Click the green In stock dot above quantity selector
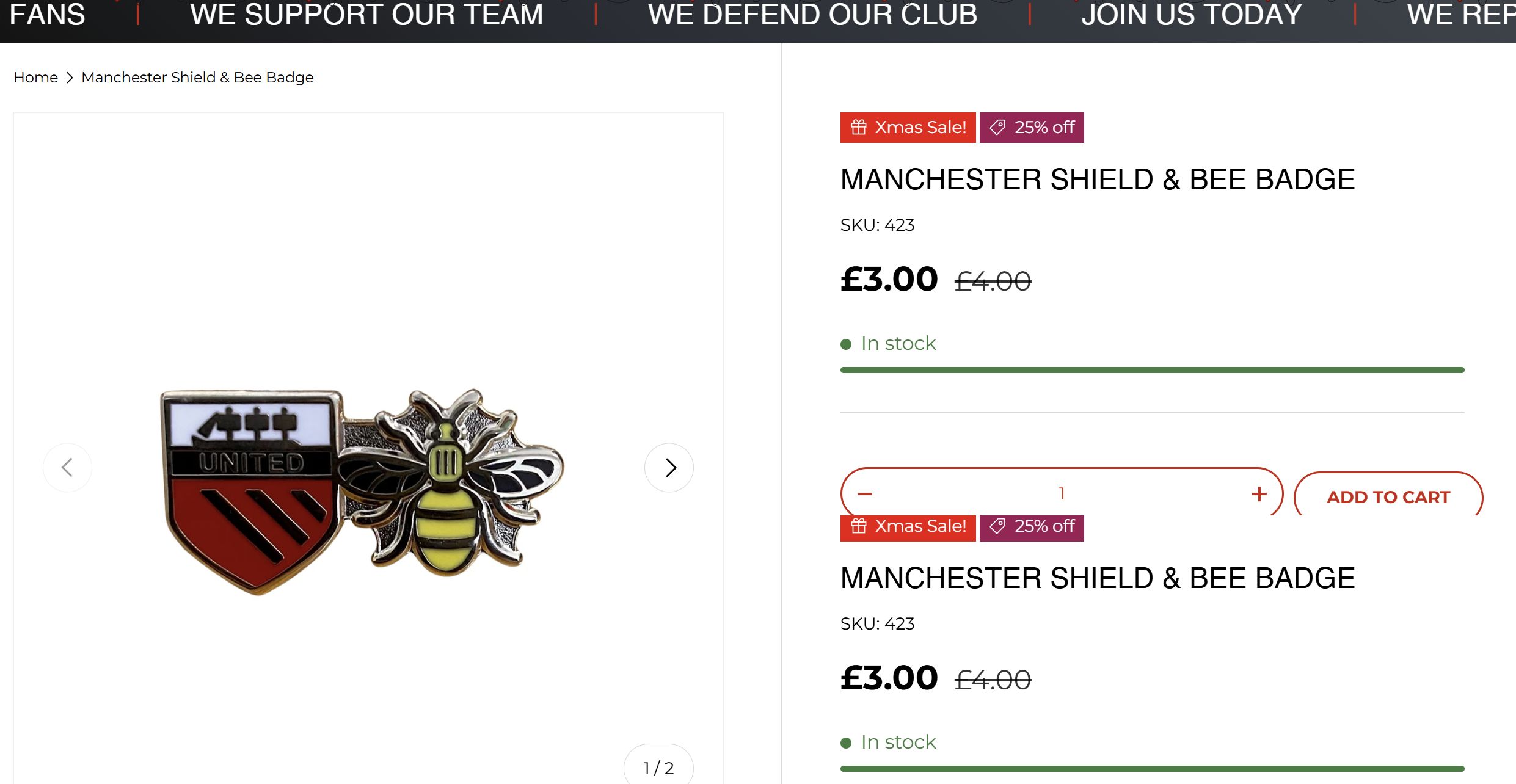 pyautogui.click(x=846, y=344)
